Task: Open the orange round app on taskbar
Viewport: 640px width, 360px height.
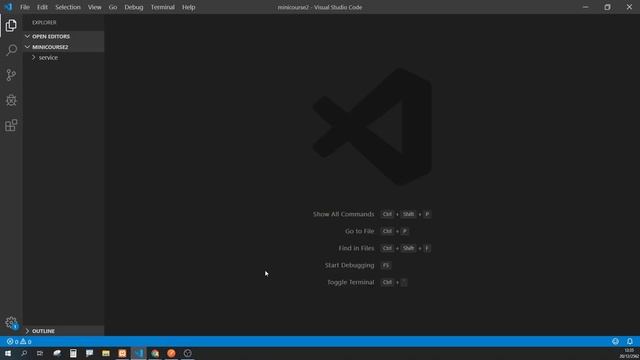Action: tap(171, 353)
